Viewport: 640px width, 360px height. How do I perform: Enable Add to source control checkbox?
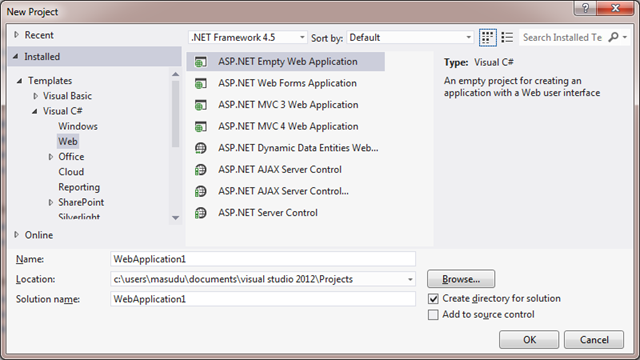[x=433, y=315]
